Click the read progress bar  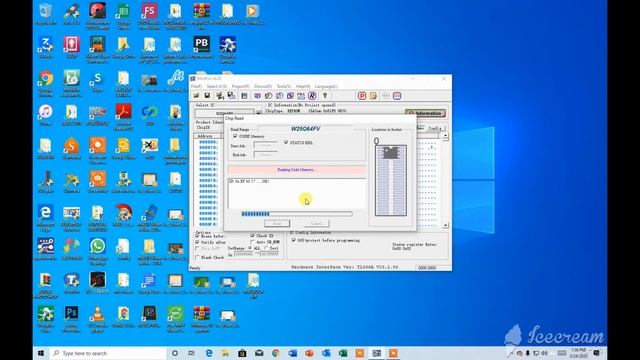click(x=297, y=213)
